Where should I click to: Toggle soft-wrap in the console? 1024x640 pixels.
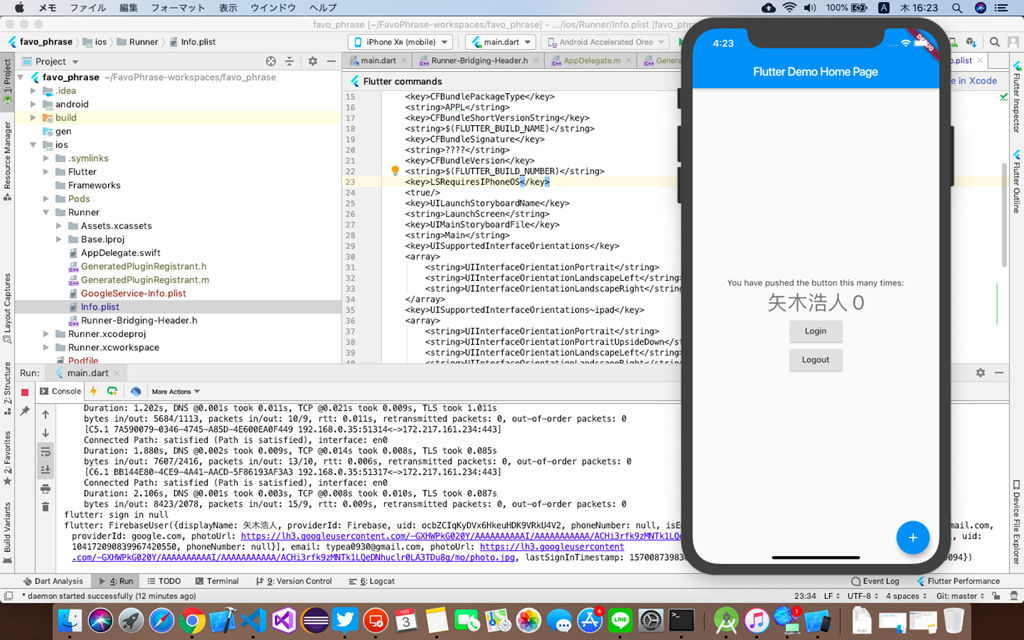point(45,452)
